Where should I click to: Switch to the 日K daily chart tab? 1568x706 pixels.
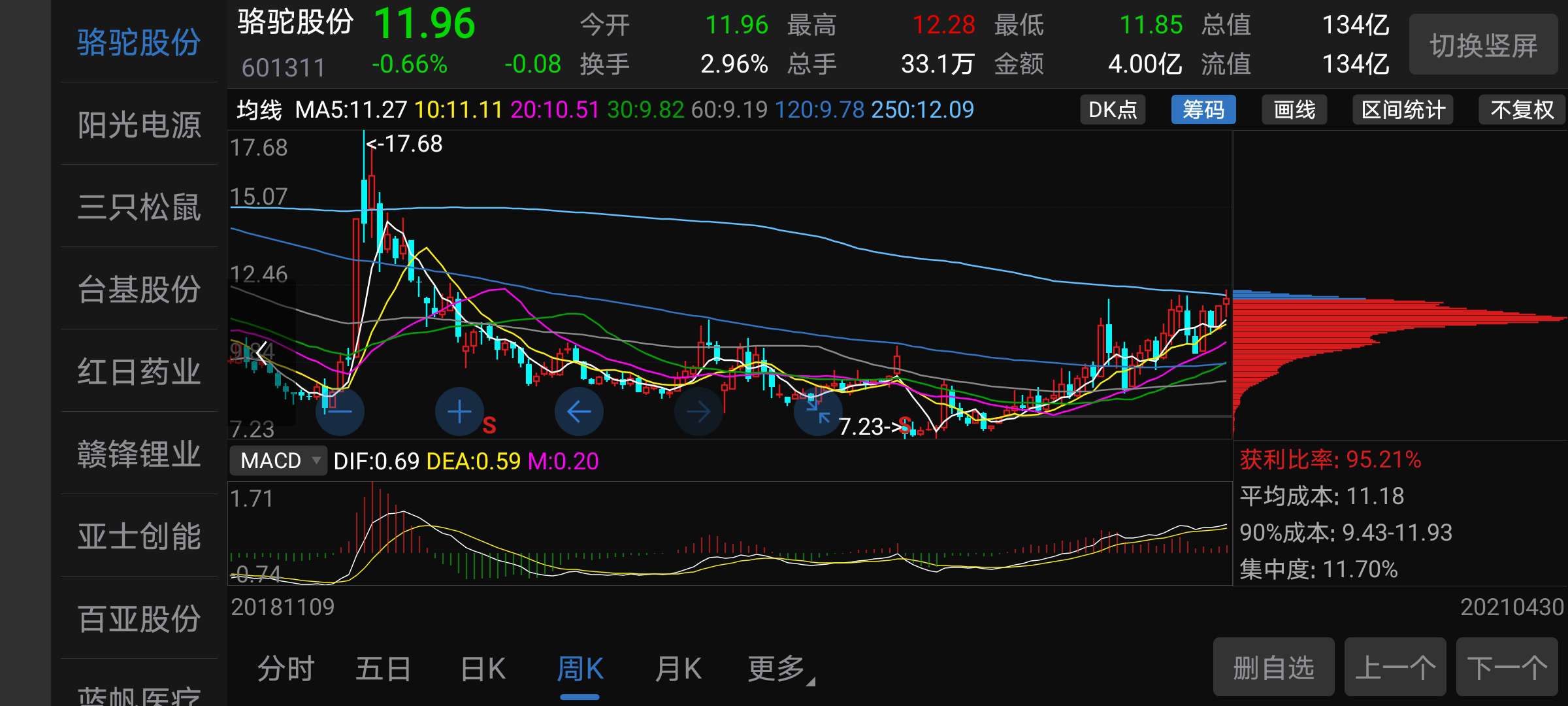482,669
